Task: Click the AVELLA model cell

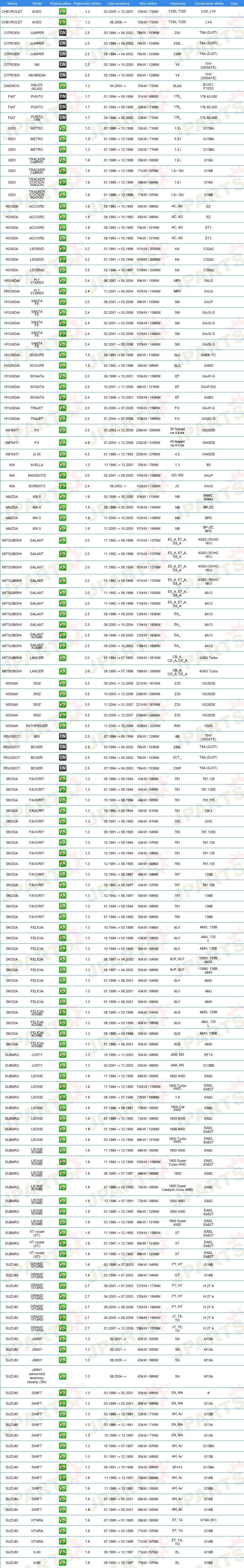Action: click(x=37, y=465)
